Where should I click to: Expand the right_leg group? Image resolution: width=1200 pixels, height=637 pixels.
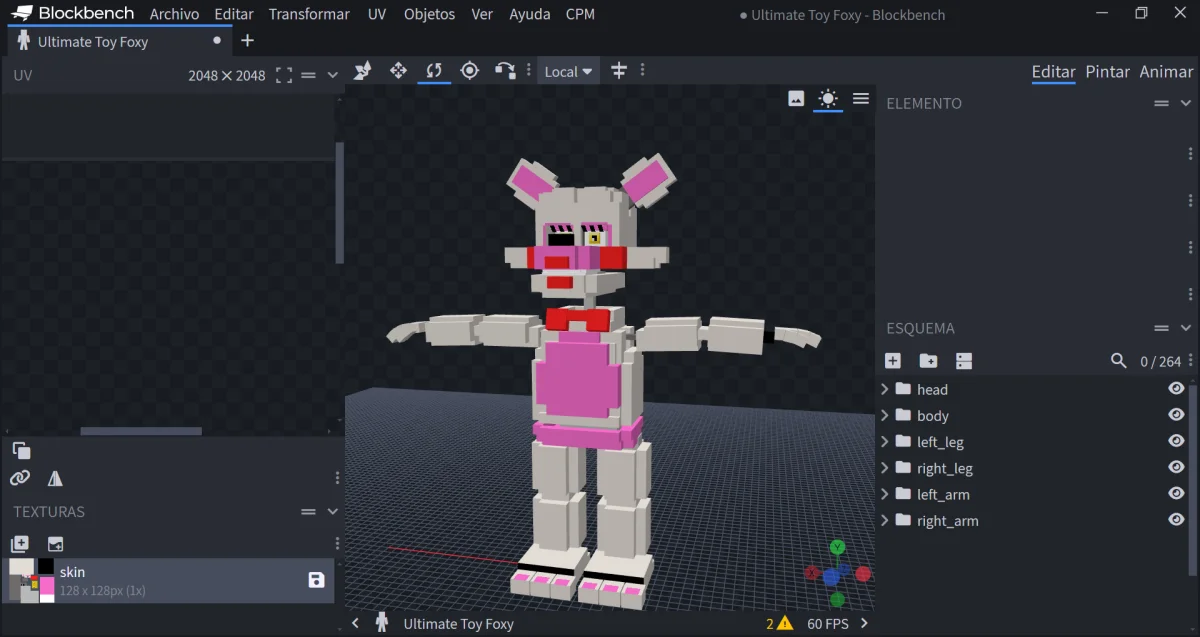[884, 467]
